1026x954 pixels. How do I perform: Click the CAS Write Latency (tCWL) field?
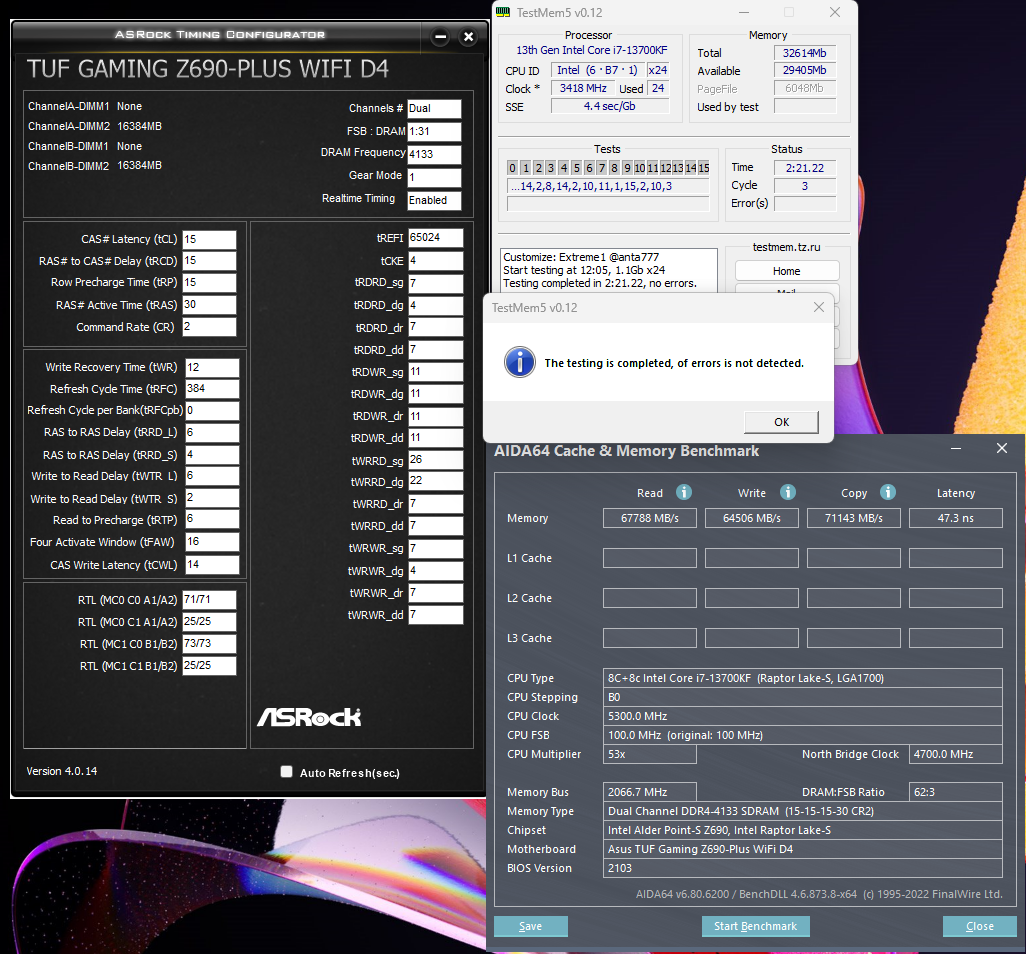pyautogui.click(x=212, y=565)
